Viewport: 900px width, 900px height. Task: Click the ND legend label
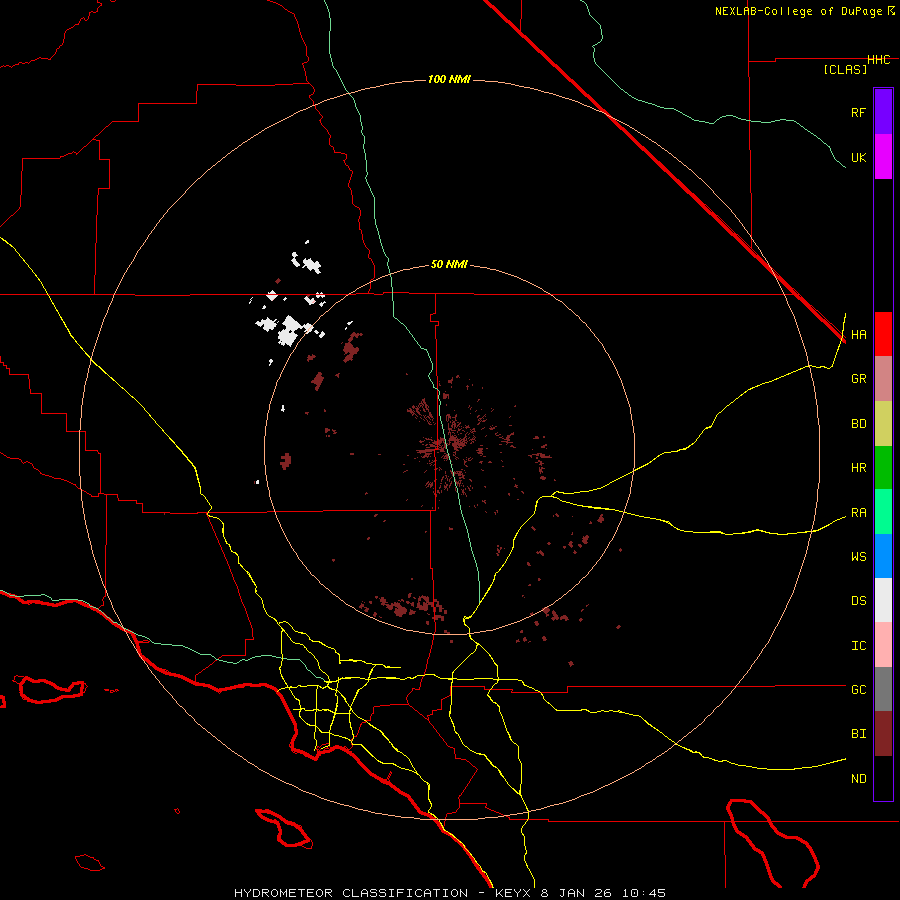pyautogui.click(x=858, y=778)
